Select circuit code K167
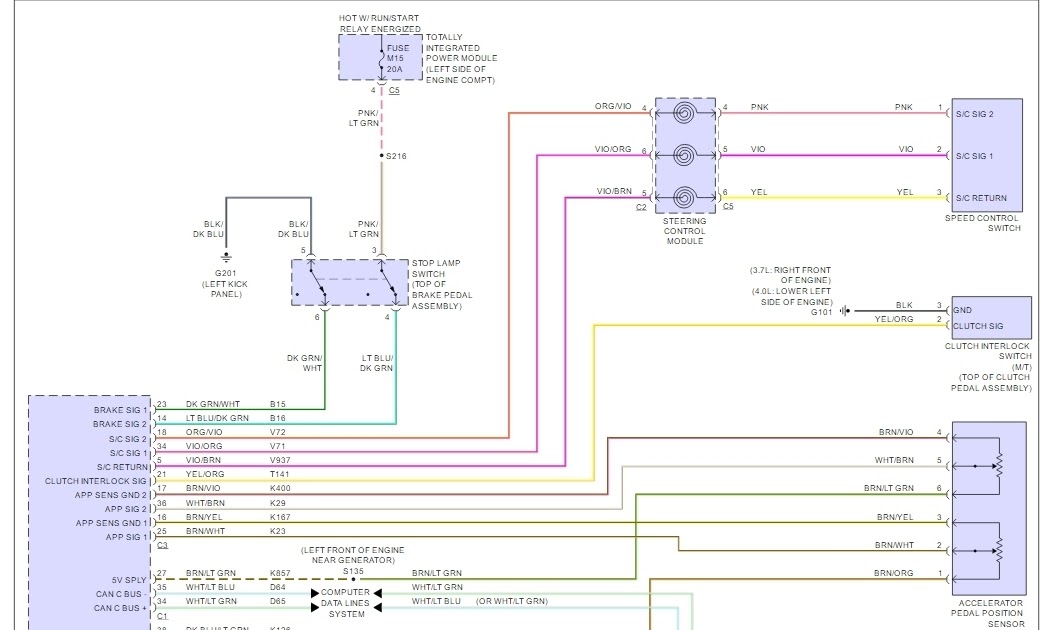 280,517
